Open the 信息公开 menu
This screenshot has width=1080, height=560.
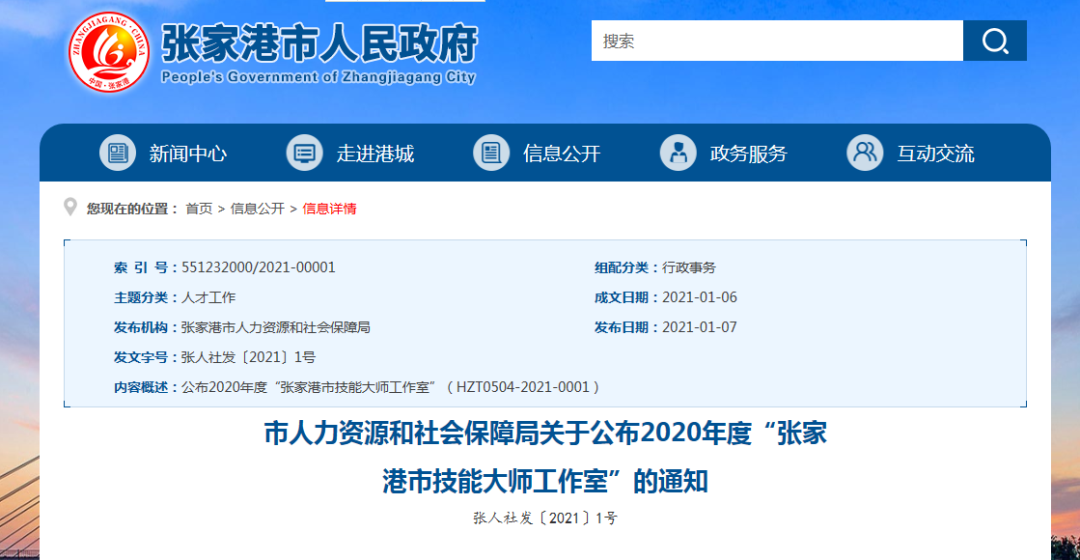562,154
